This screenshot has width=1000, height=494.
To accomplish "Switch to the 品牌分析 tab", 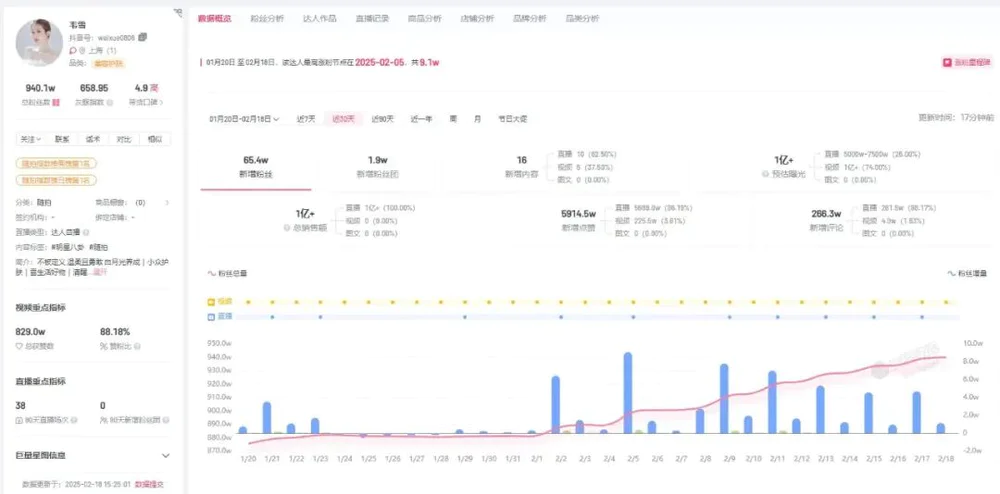I will 529,18.
